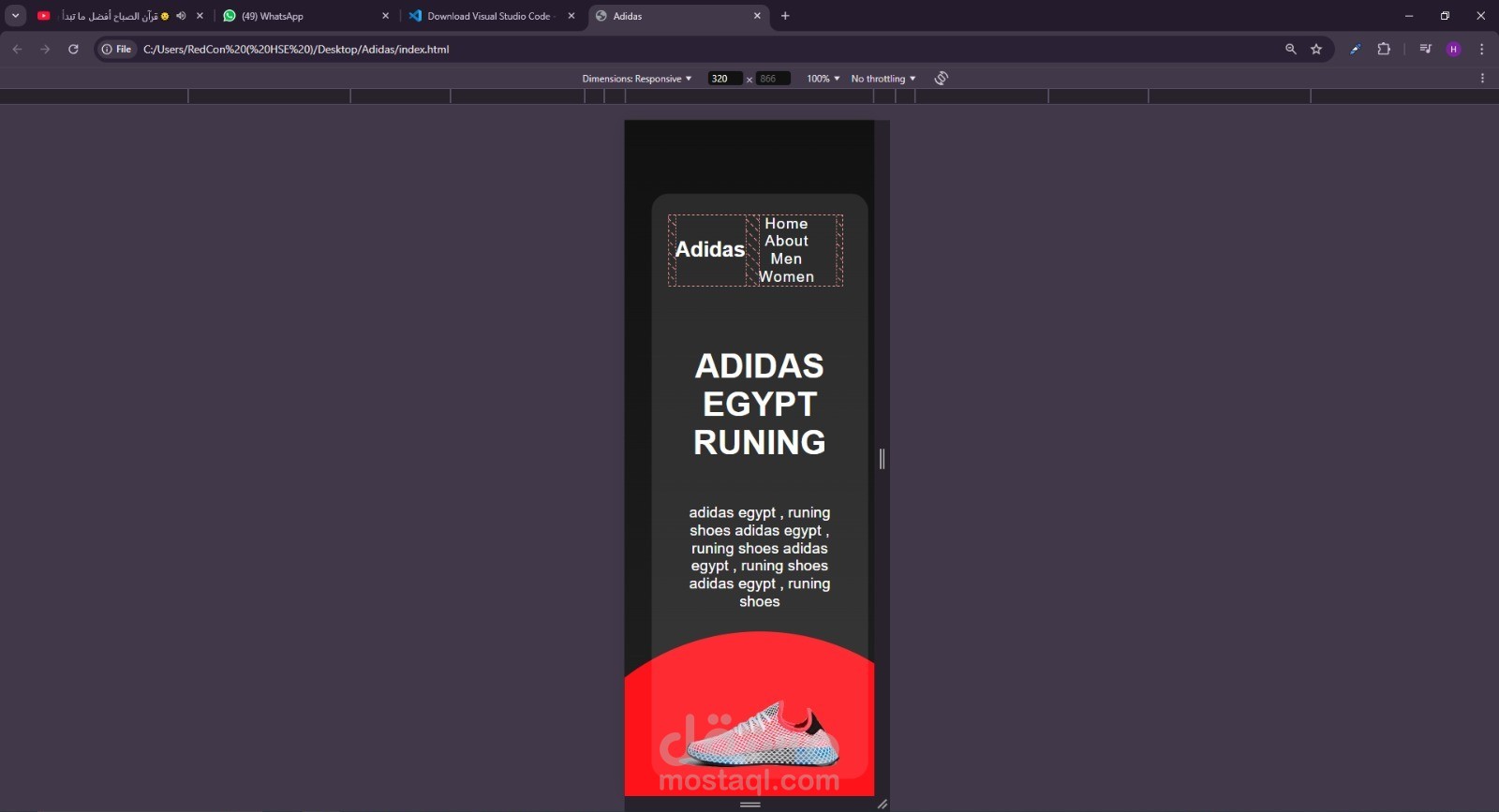This screenshot has width=1499, height=812.
Task: Open the Men nav link
Action: [786, 258]
